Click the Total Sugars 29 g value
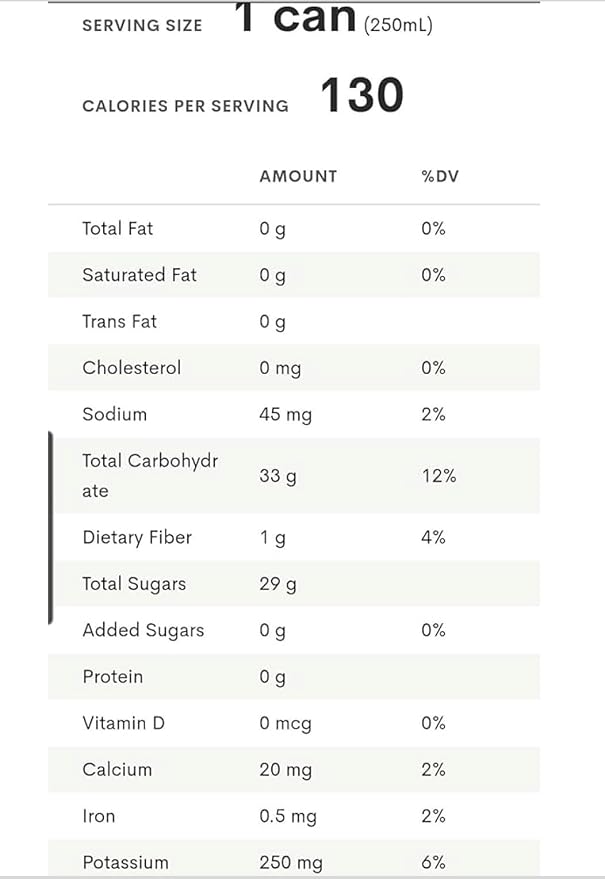605x879 pixels. click(278, 584)
